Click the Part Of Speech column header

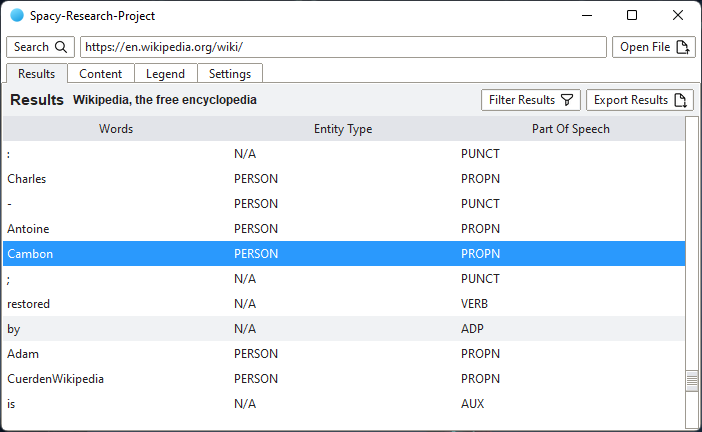[570, 129]
